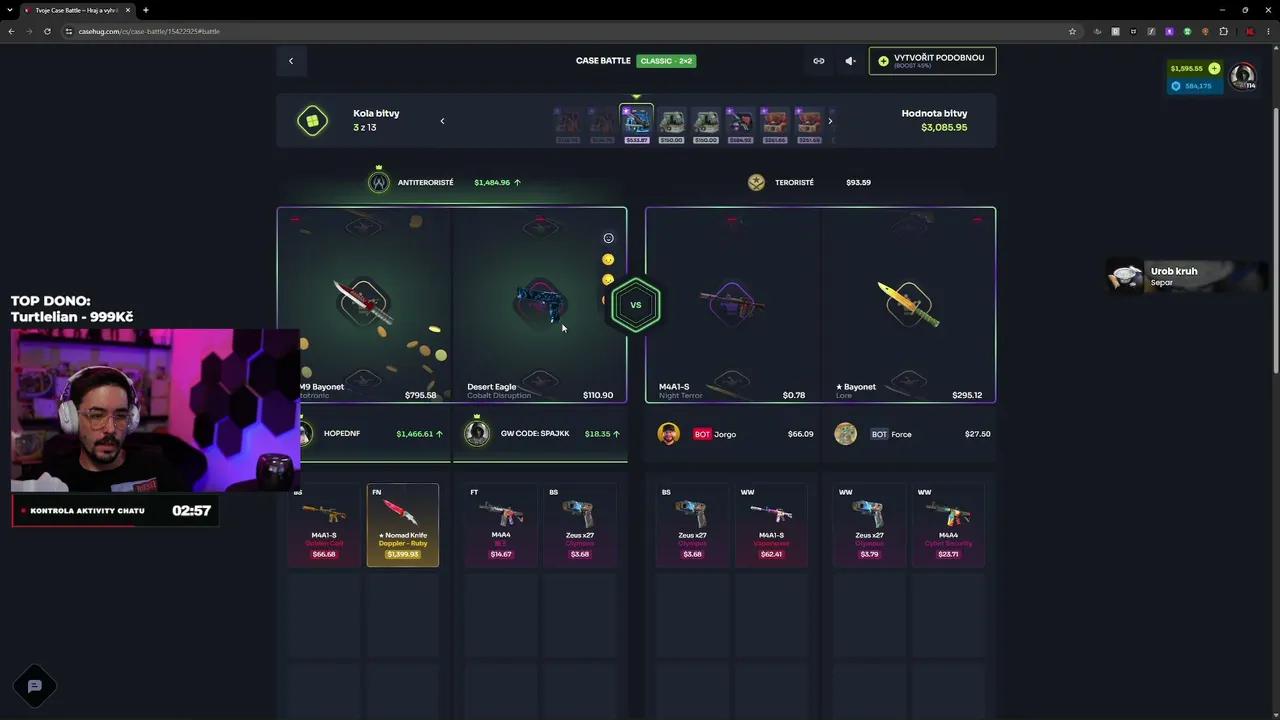The image size is (1280, 720).
Task: Open the Desert Eagle Cobalt Disruption drop
Action: 540,305
